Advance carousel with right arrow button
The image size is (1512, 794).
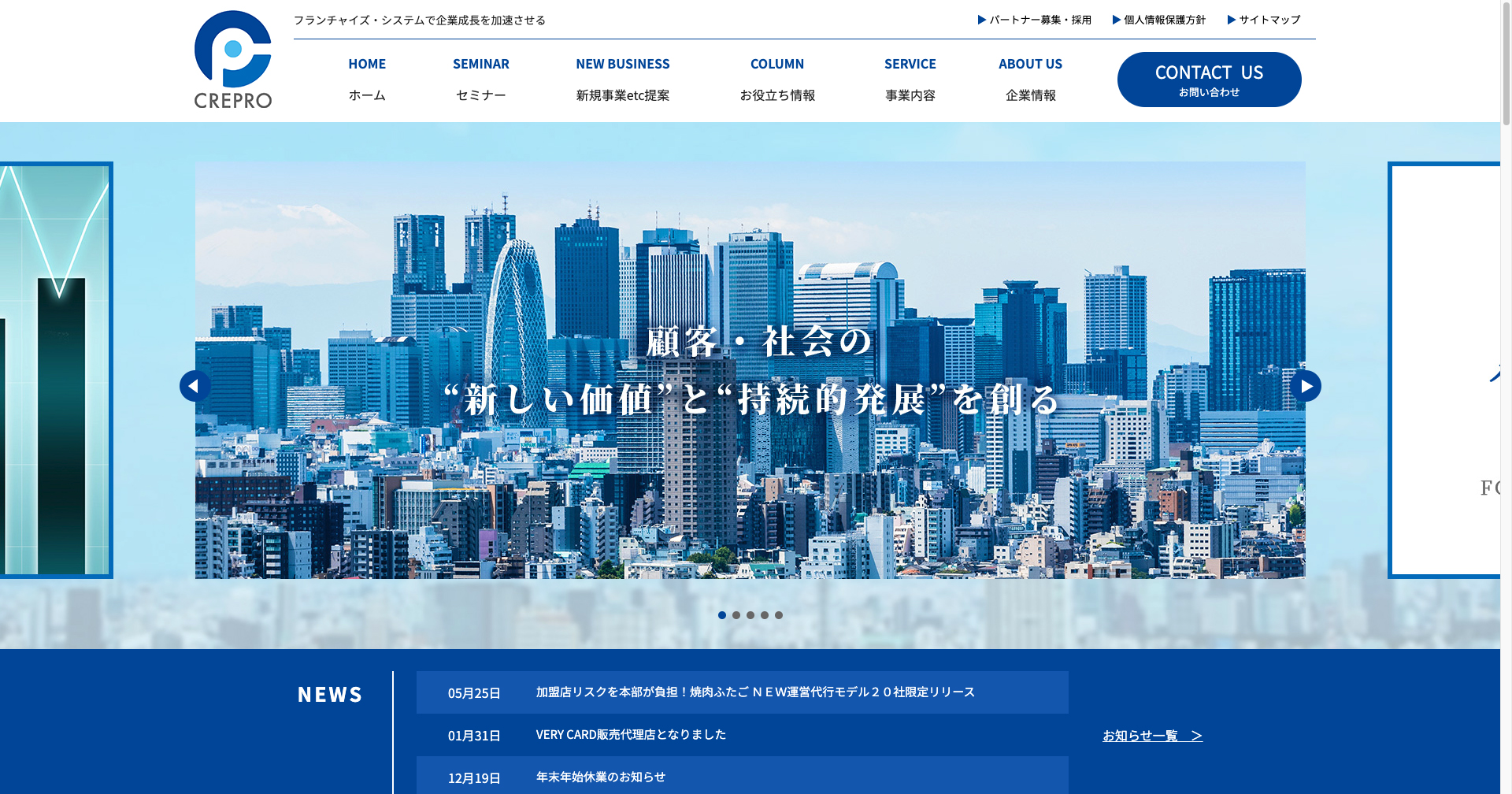click(1305, 386)
